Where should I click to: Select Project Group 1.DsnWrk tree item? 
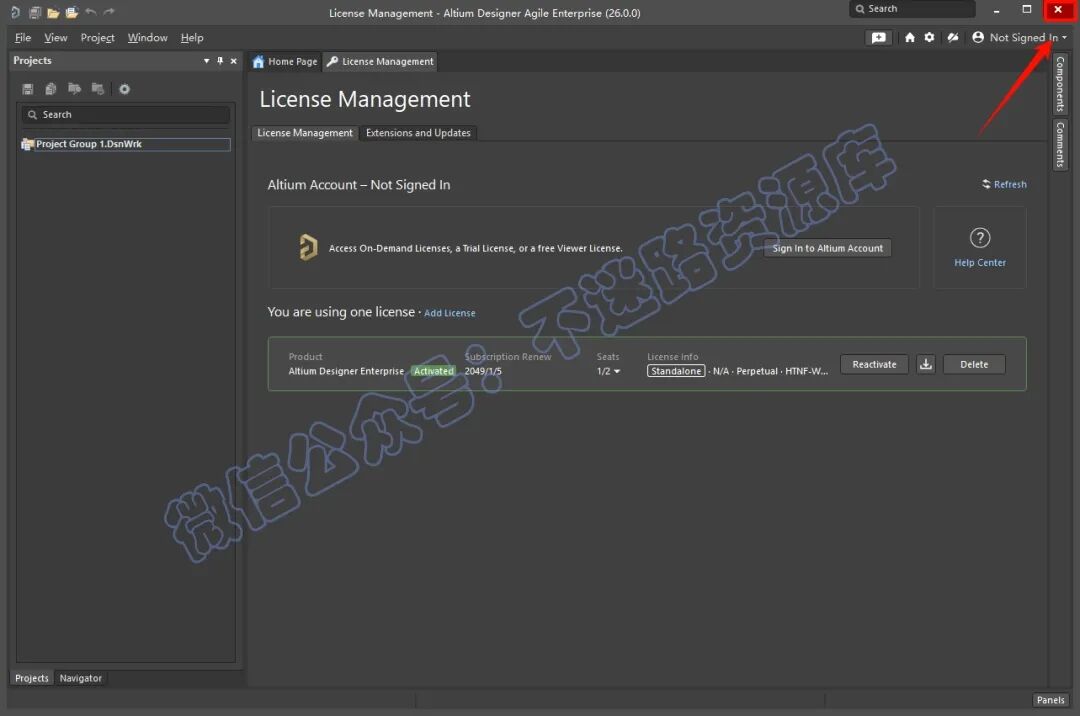pyautogui.click(x=126, y=144)
